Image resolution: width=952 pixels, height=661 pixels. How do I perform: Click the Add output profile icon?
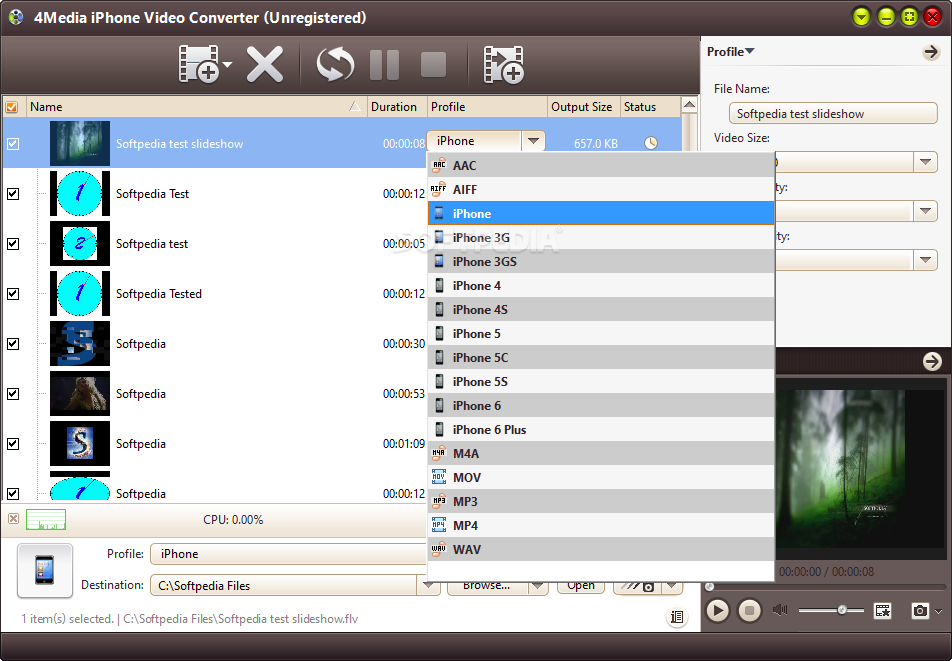click(503, 64)
